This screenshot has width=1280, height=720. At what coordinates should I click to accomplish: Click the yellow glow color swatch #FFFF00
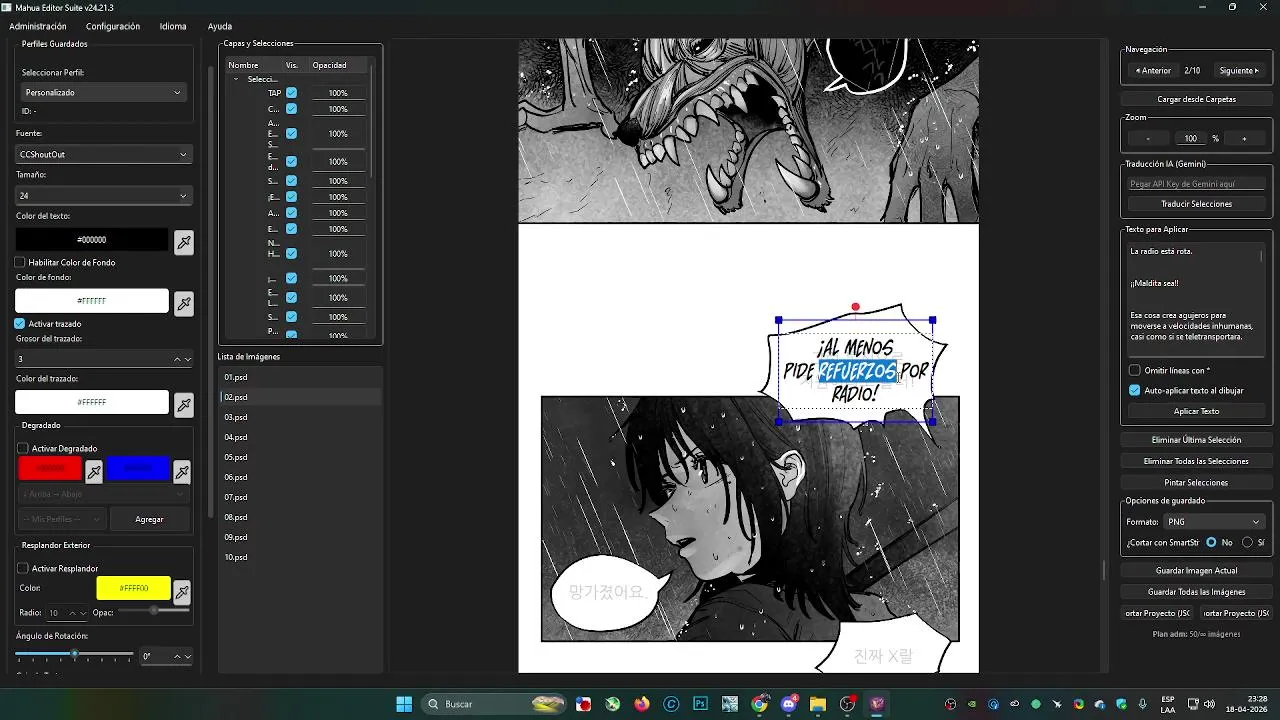[134, 588]
